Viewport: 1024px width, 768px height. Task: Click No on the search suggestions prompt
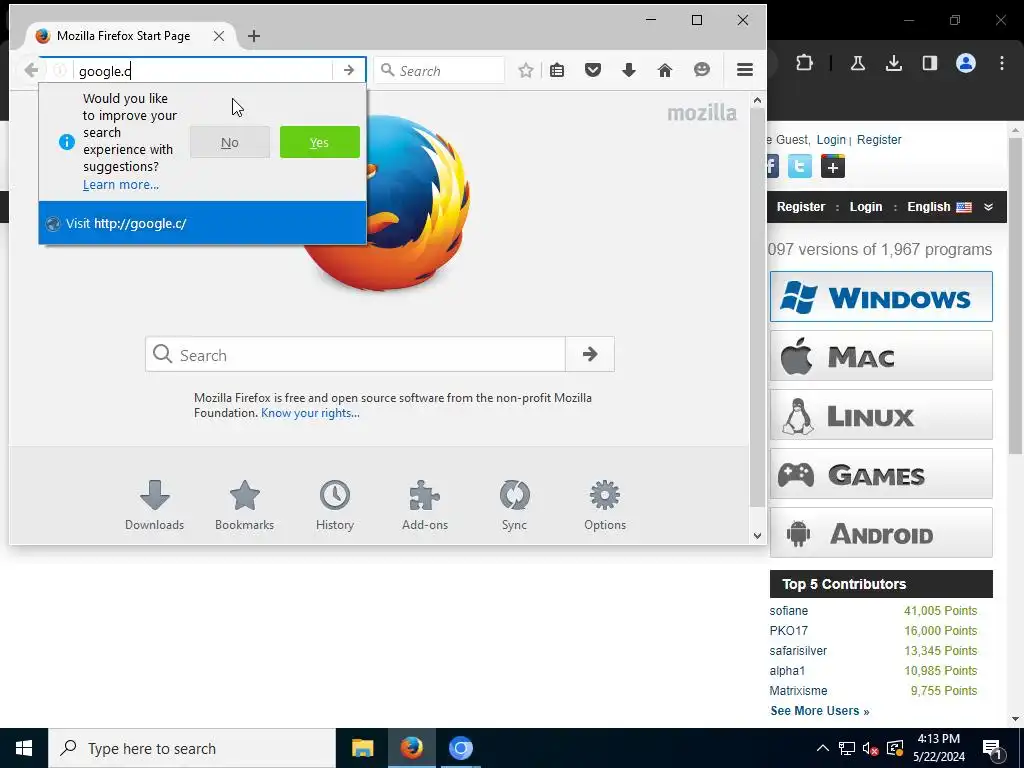[x=230, y=142]
